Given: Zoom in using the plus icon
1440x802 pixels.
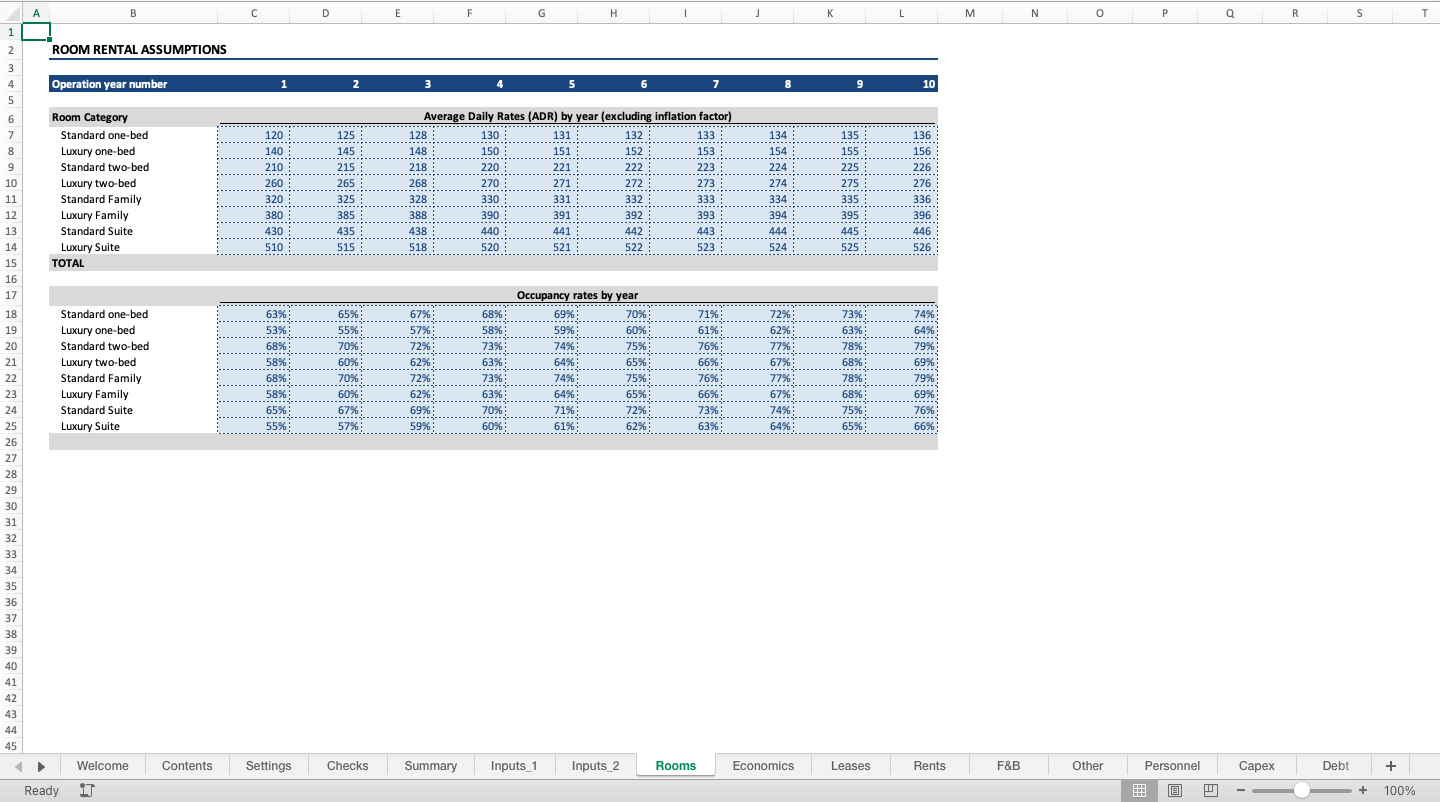Looking at the screenshot, I should point(1362,790).
